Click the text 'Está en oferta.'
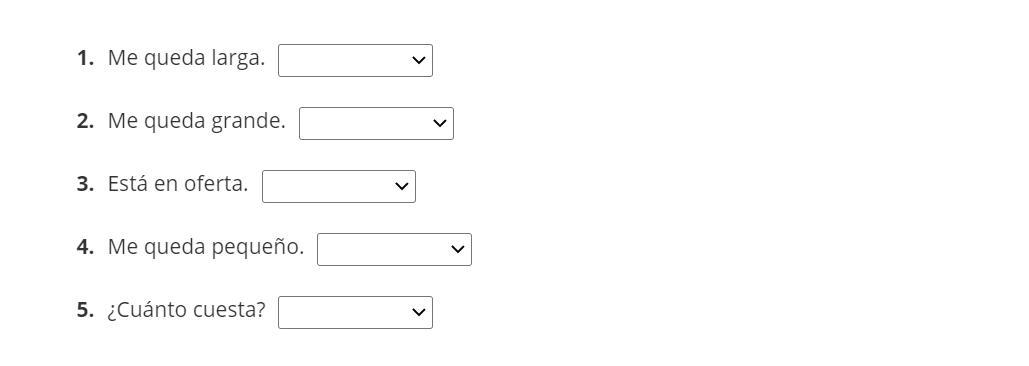 tap(178, 184)
